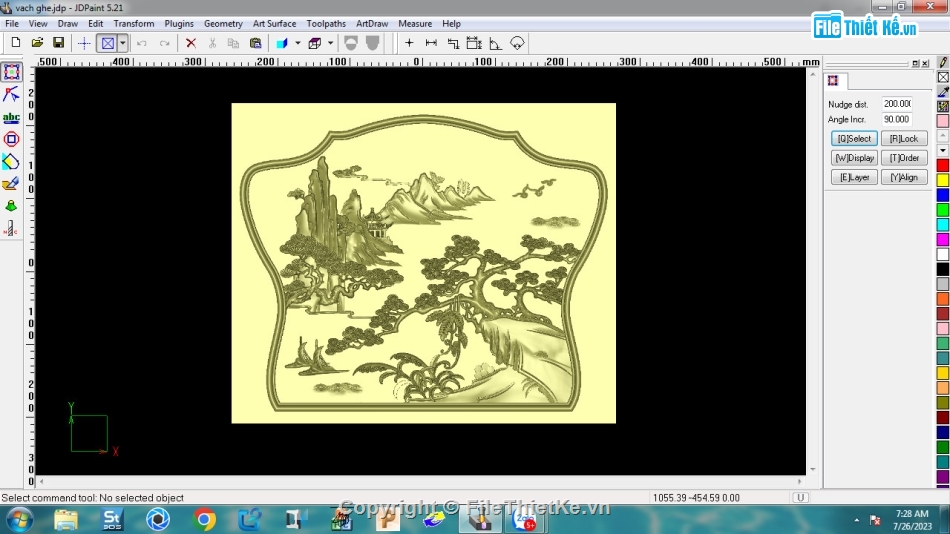950x534 pixels.
Task: Click the [Q]Select button
Action: 854,139
